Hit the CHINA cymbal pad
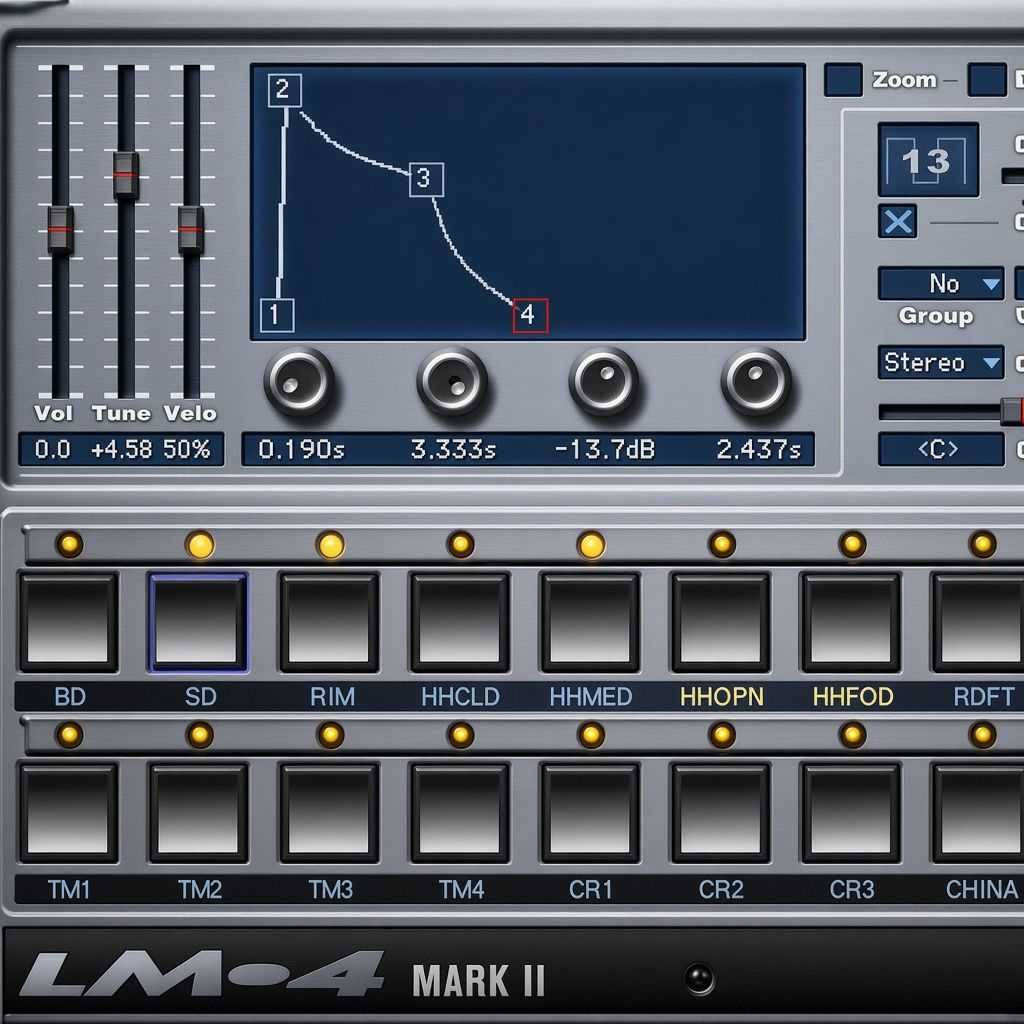This screenshot has width=1024, height=1024. point(978,812)
